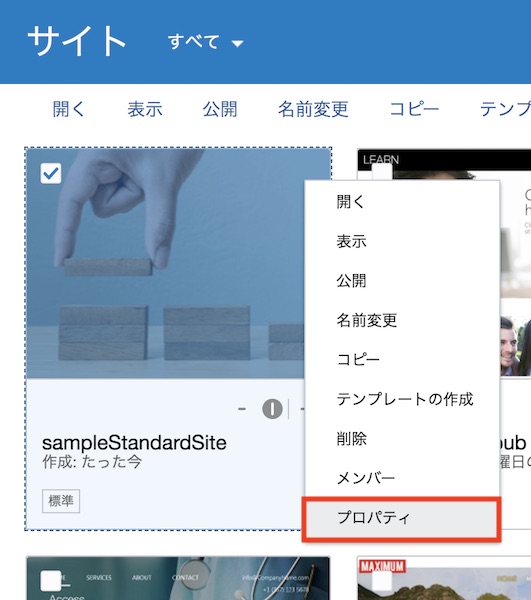The image size is (531, 600).
Task: Select 表示 from the context menu
Action: 402,241
